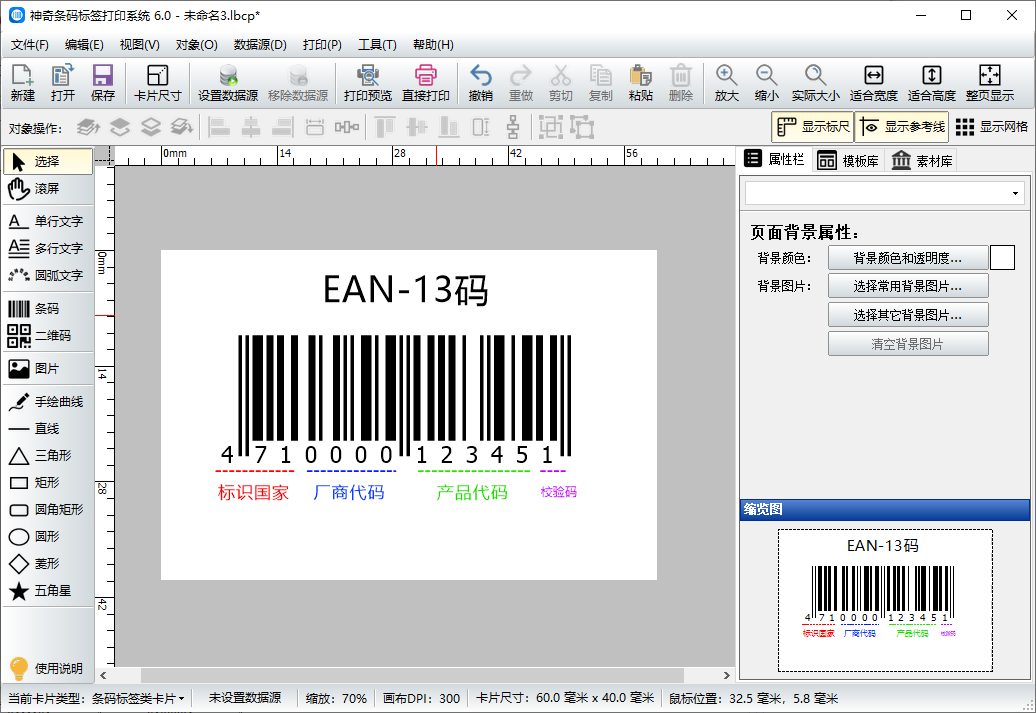Click the 新建 (New) toolbar icon
1036x713 pixels.
tap(22, 83)
